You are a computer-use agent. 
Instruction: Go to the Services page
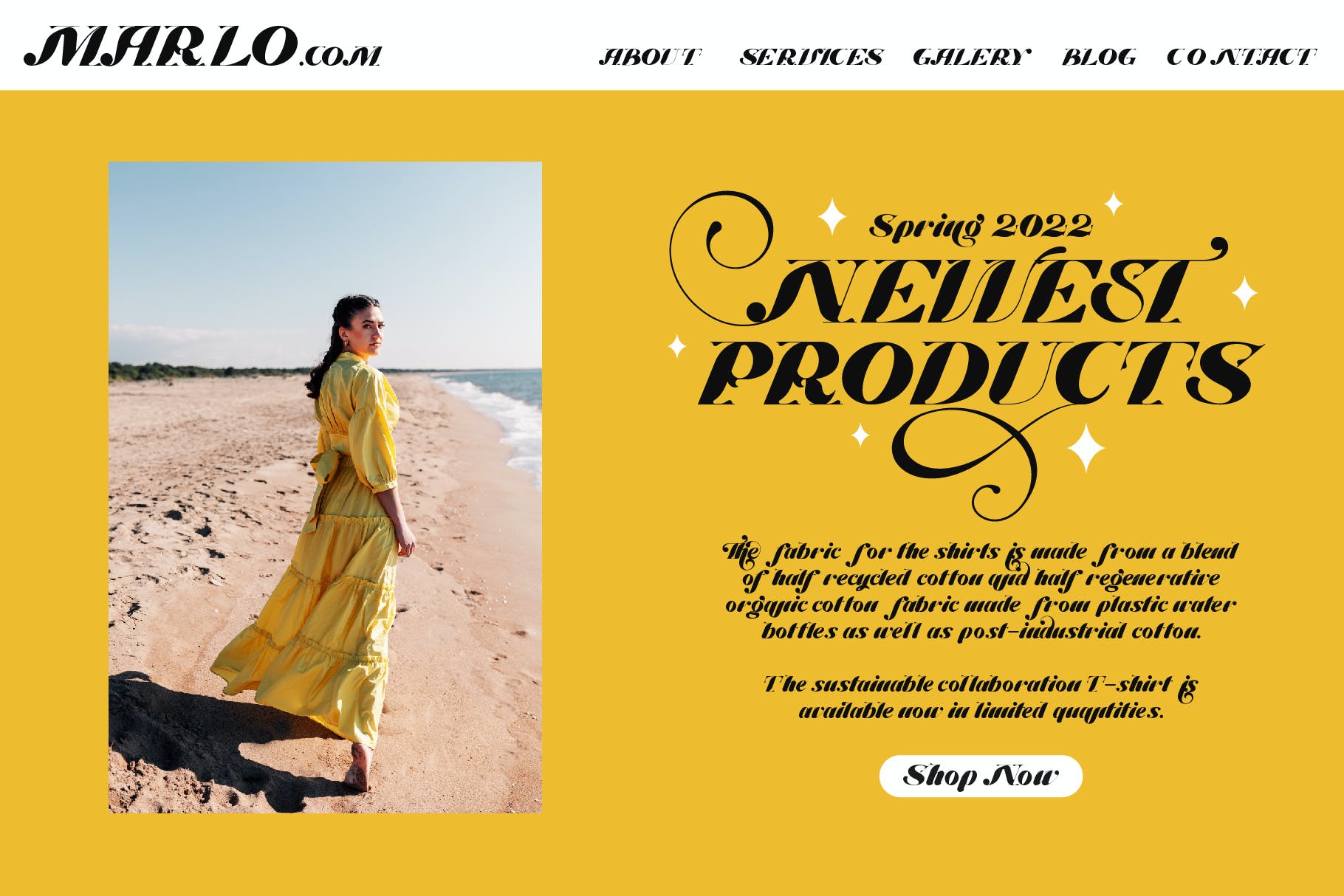point(811,57)
